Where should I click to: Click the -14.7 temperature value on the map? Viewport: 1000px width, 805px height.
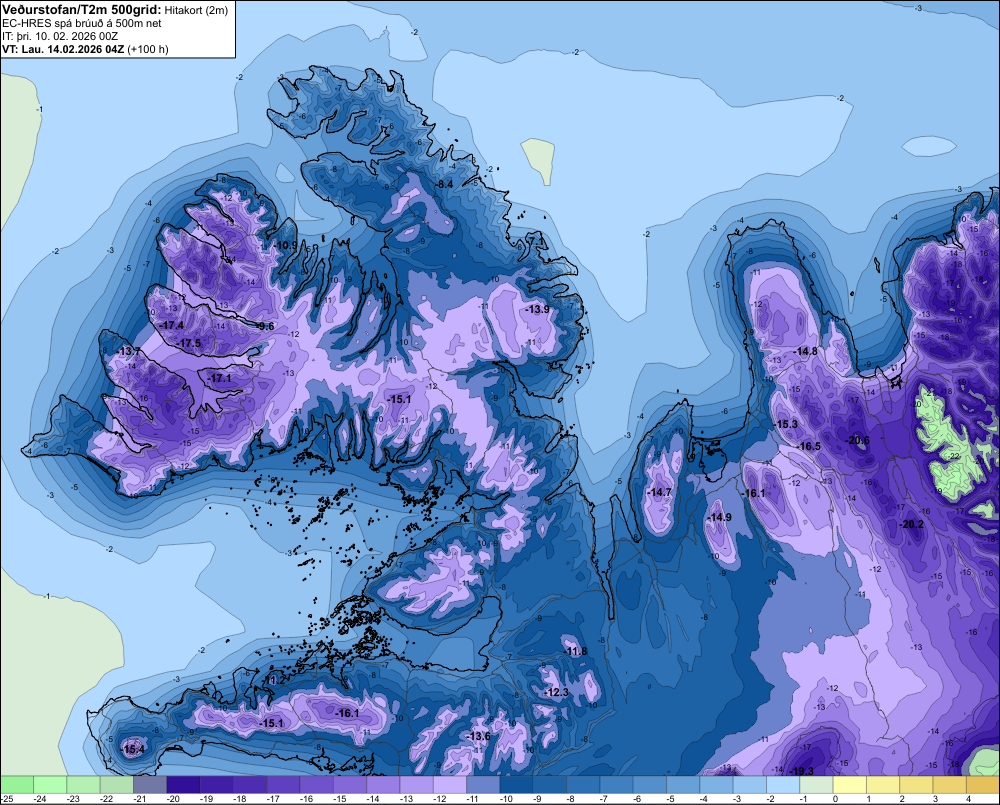tap(659, 492)
